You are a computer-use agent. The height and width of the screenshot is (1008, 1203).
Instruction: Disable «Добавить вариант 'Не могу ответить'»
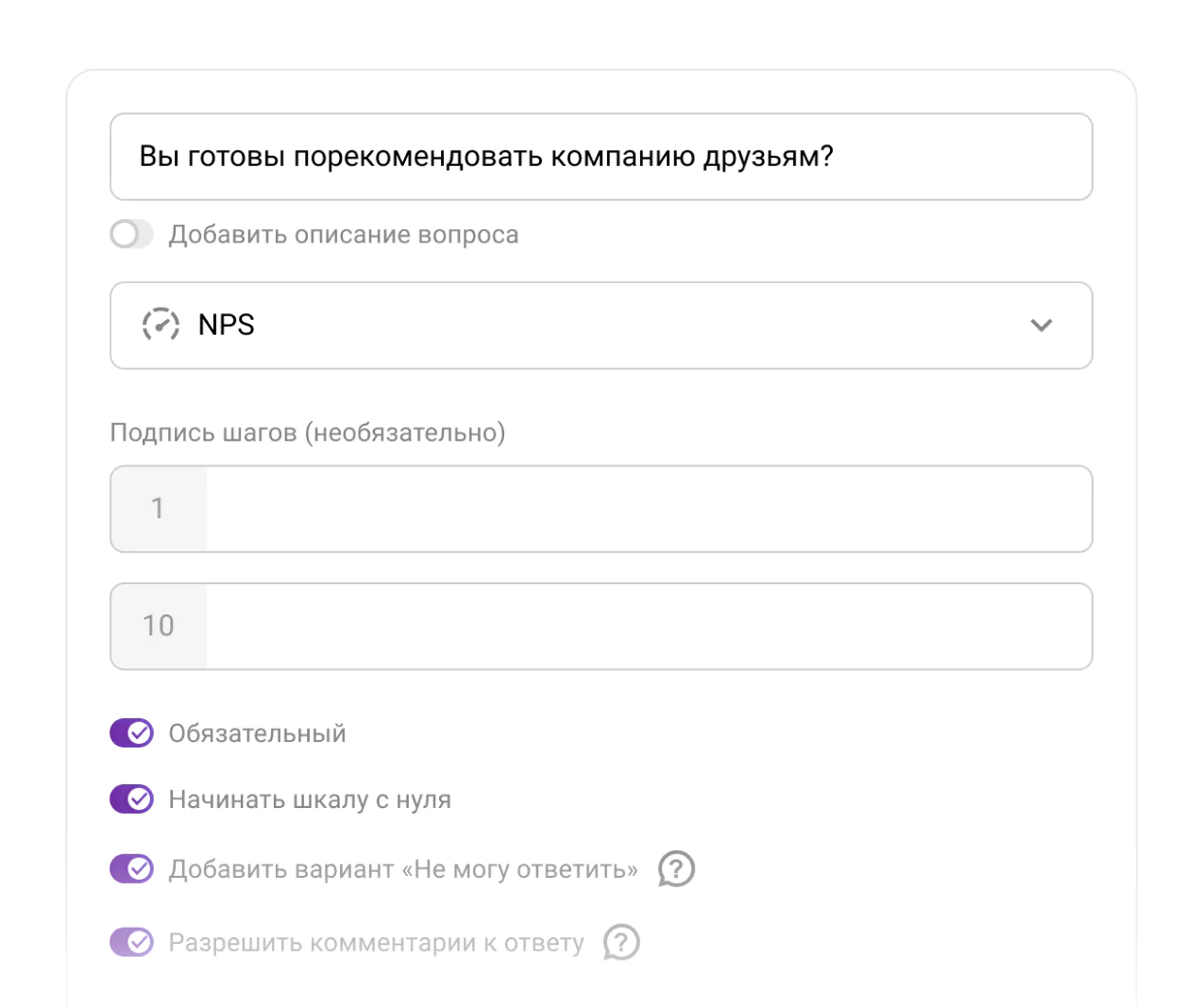pyautogui.click(x=131, y=868)
